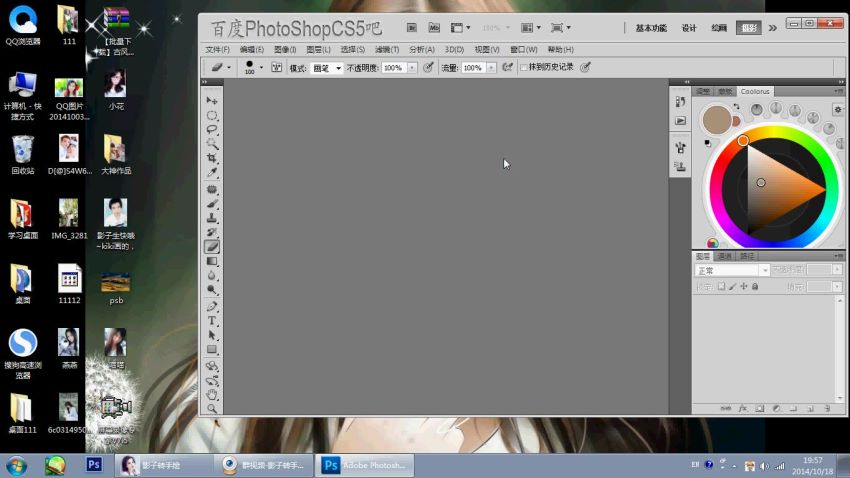The width and height of the screenshot is (850, 478).
Task: Select the Elliptical Marquee tool
Action: tap(212, 115)
